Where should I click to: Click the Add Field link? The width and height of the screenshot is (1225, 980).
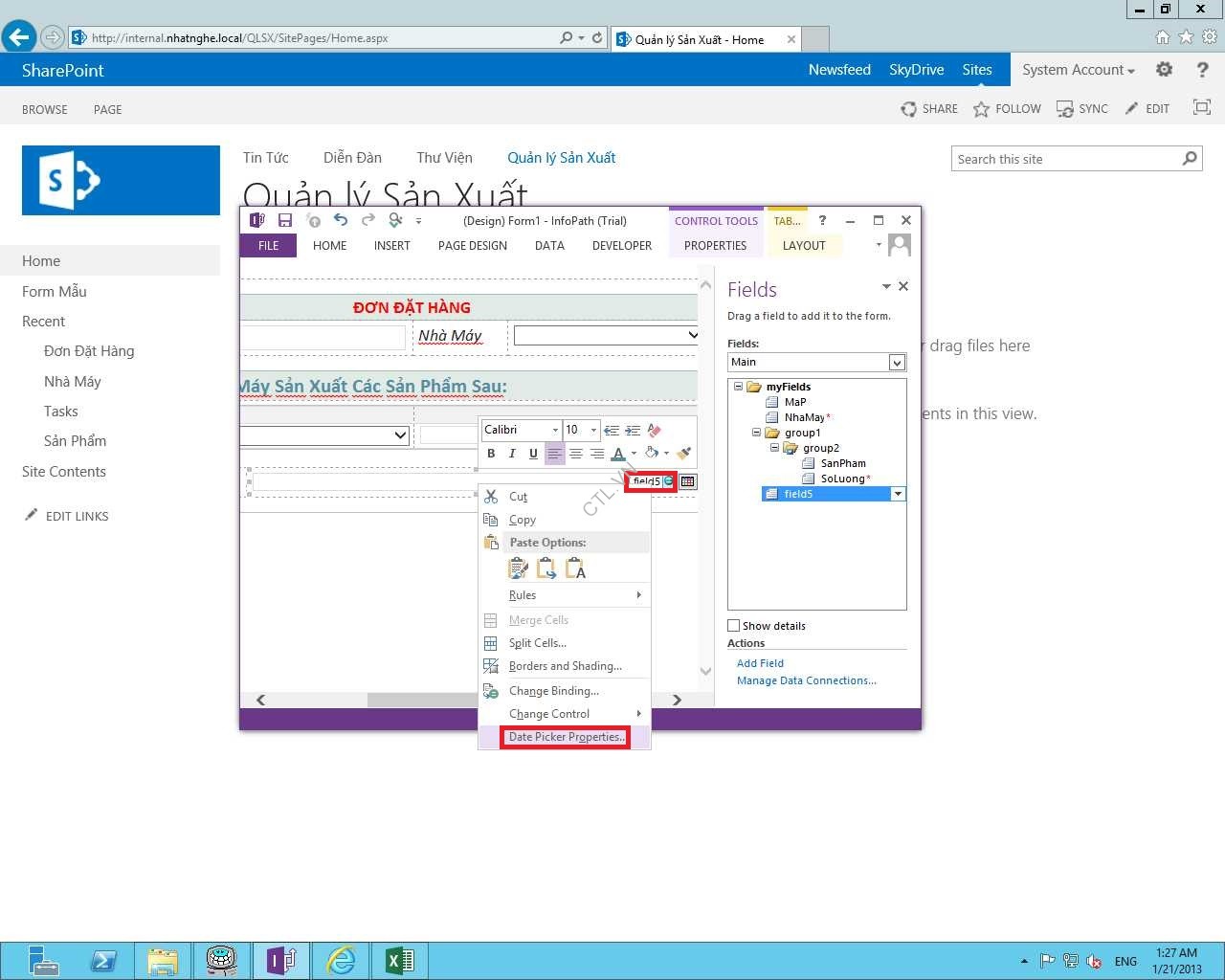point(760,663)
